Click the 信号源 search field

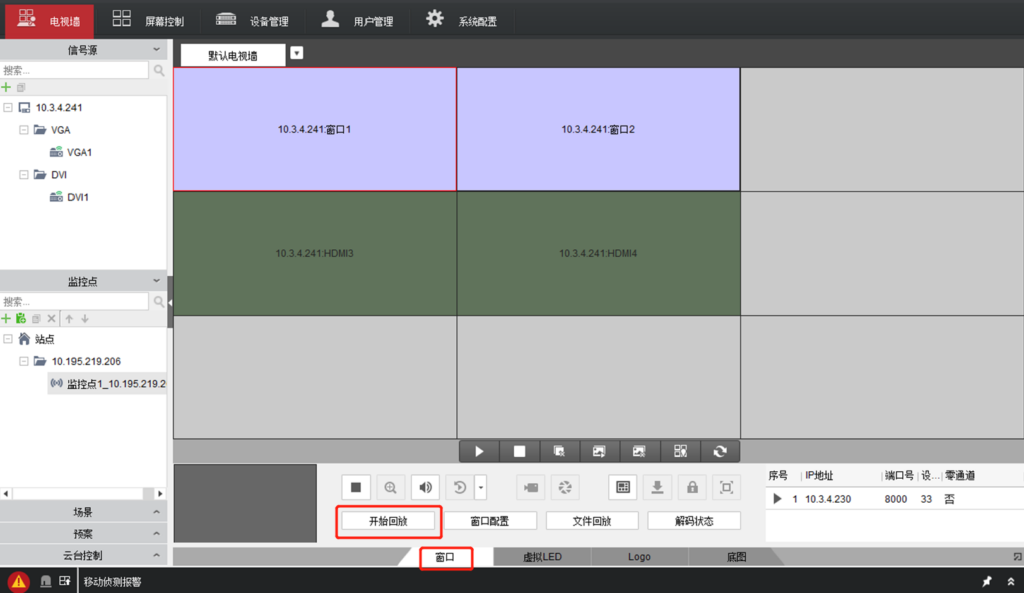[75, 71]
